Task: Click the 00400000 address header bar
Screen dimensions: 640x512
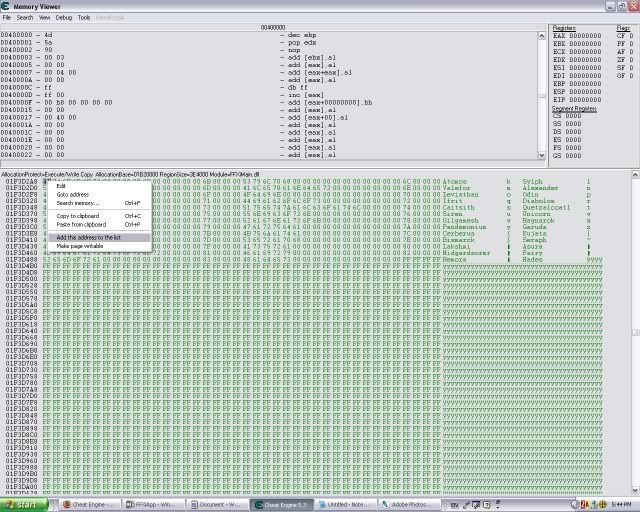Action: 273,27
